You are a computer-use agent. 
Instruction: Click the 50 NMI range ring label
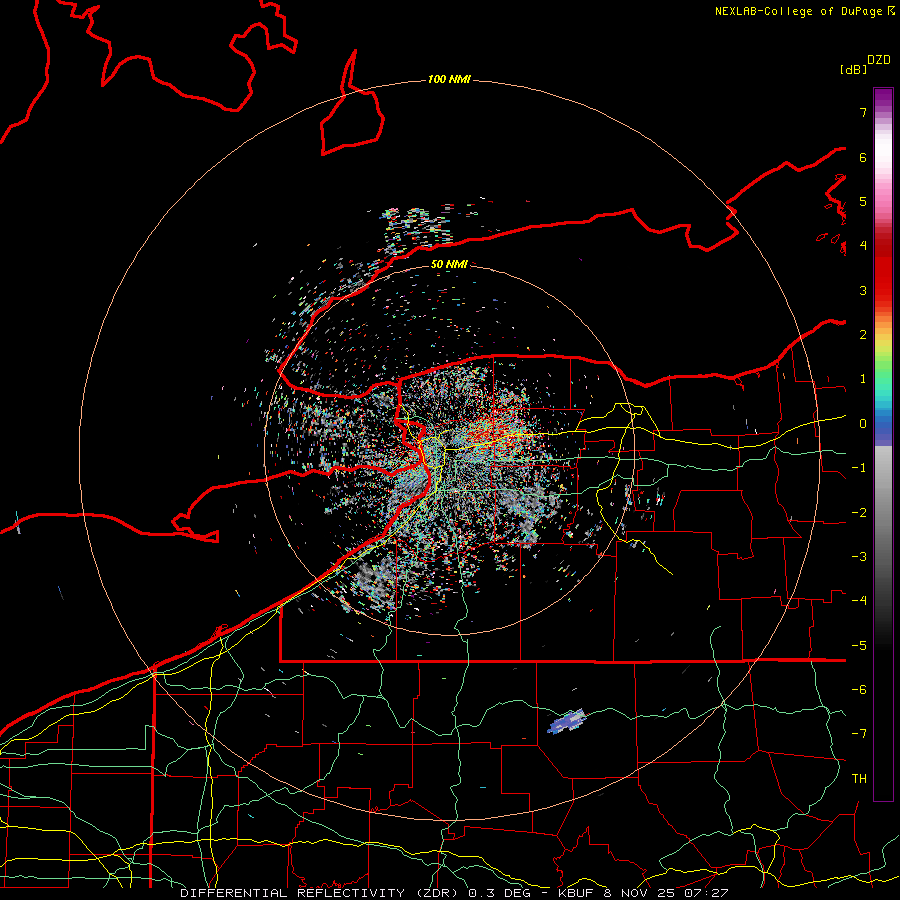[x=449, y=264]
